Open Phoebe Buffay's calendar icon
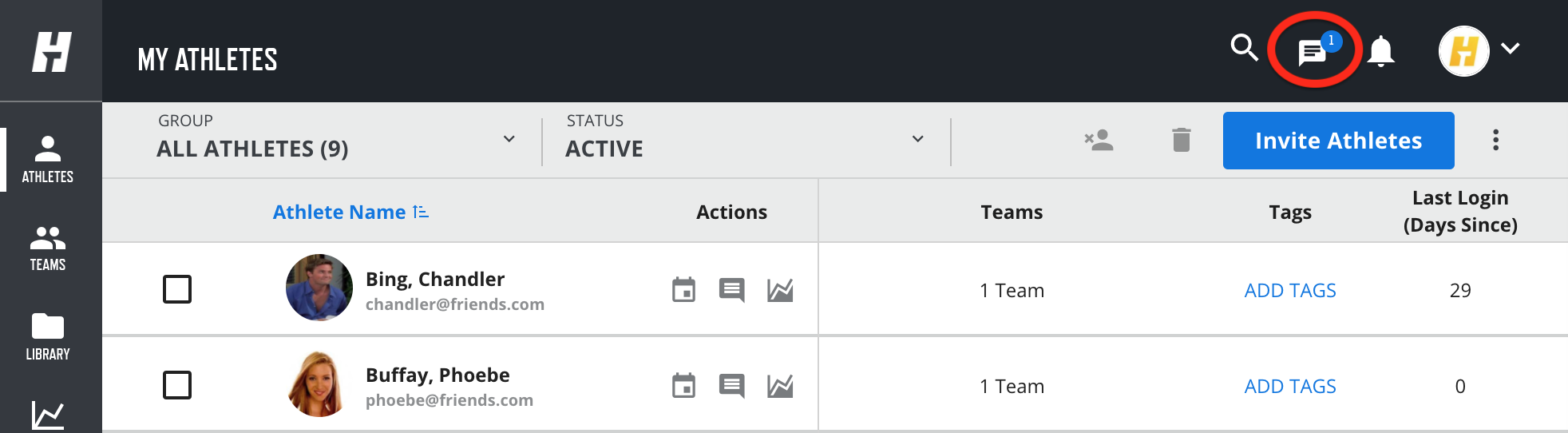 [x=683, y=386]
